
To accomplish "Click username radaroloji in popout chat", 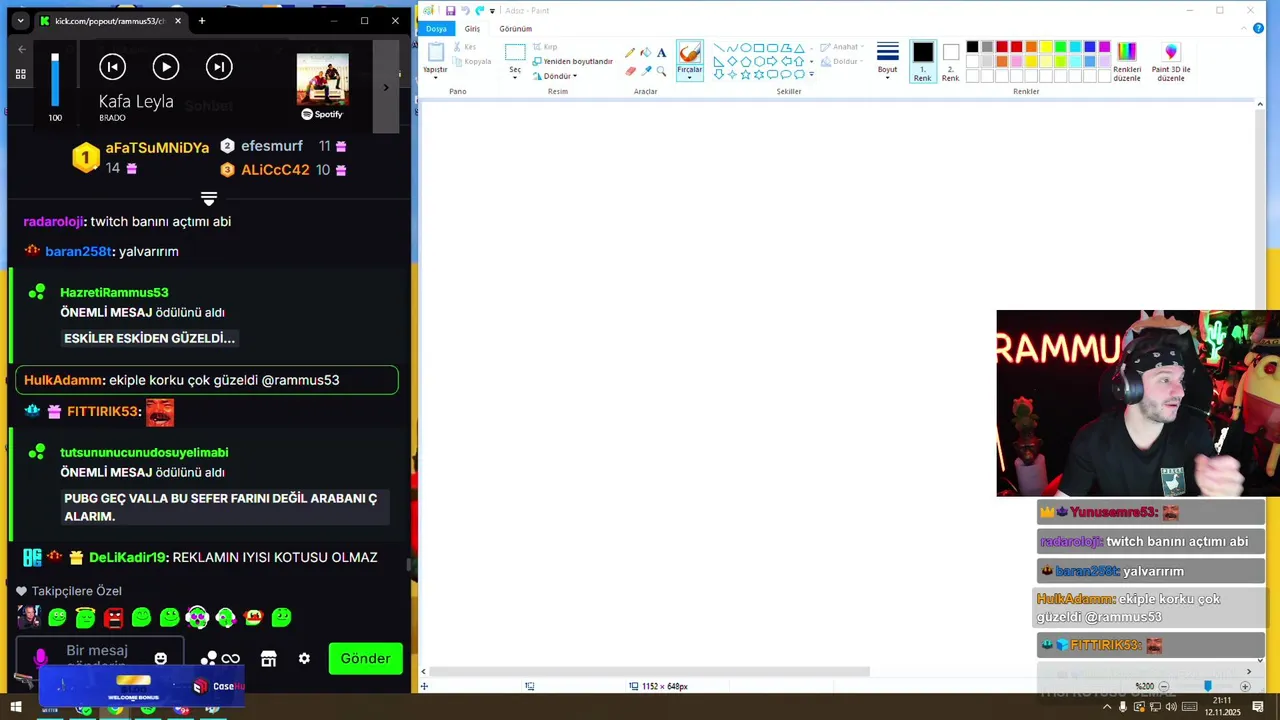I will pos(54,221).
